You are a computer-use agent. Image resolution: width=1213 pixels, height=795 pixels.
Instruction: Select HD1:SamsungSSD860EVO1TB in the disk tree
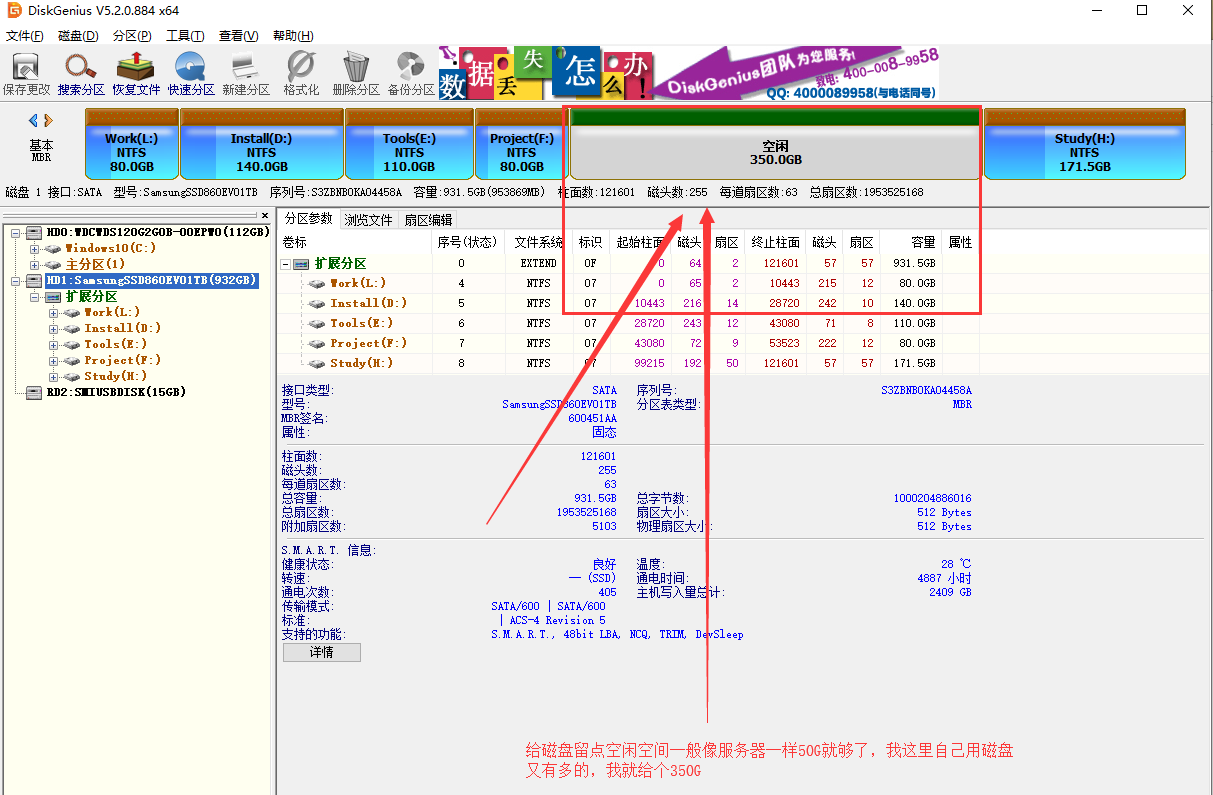pyautogui.click(x=152, y=281)
